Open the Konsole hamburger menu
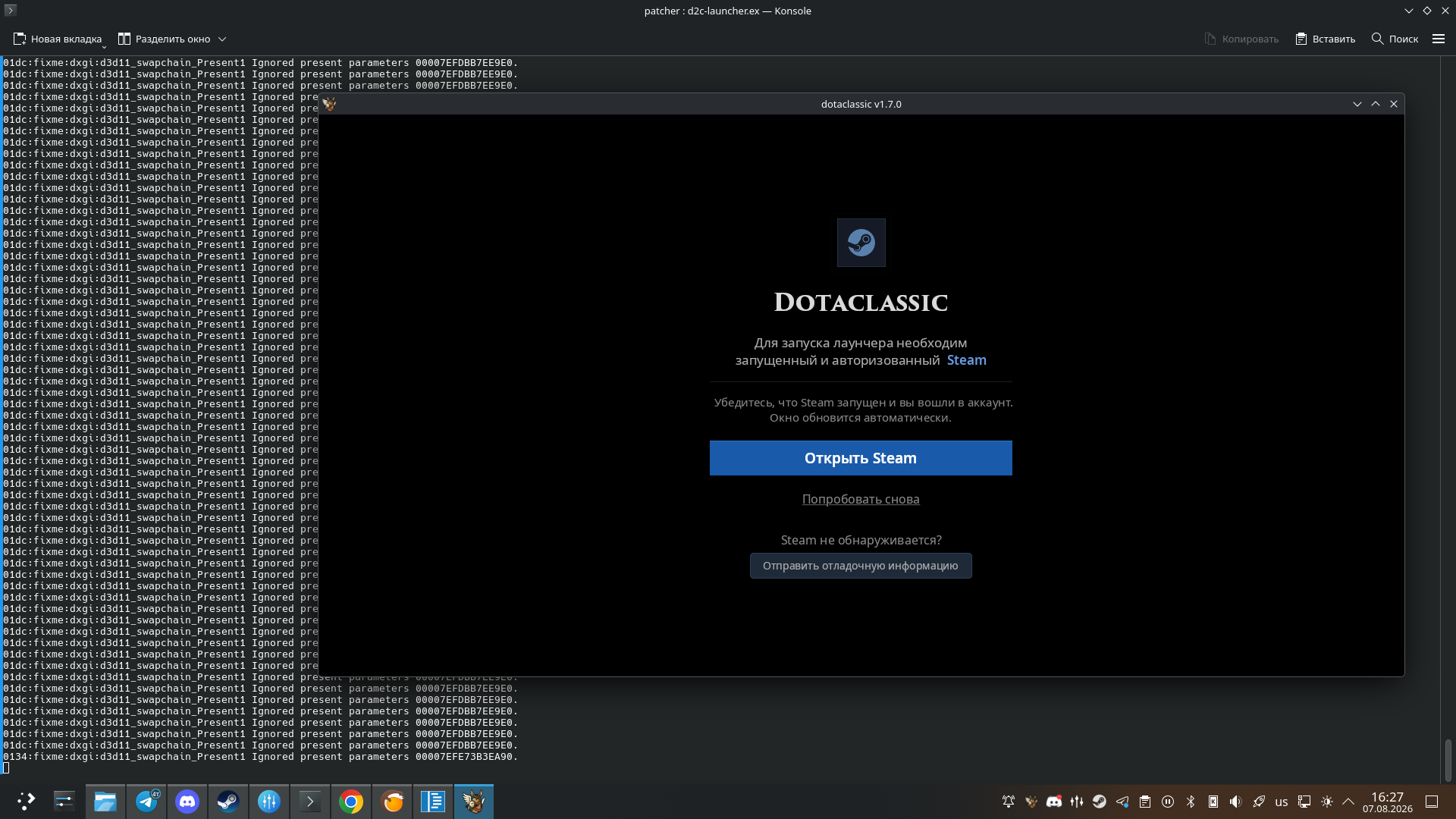Viewport: 1456px width, 819px height. 1439,39
